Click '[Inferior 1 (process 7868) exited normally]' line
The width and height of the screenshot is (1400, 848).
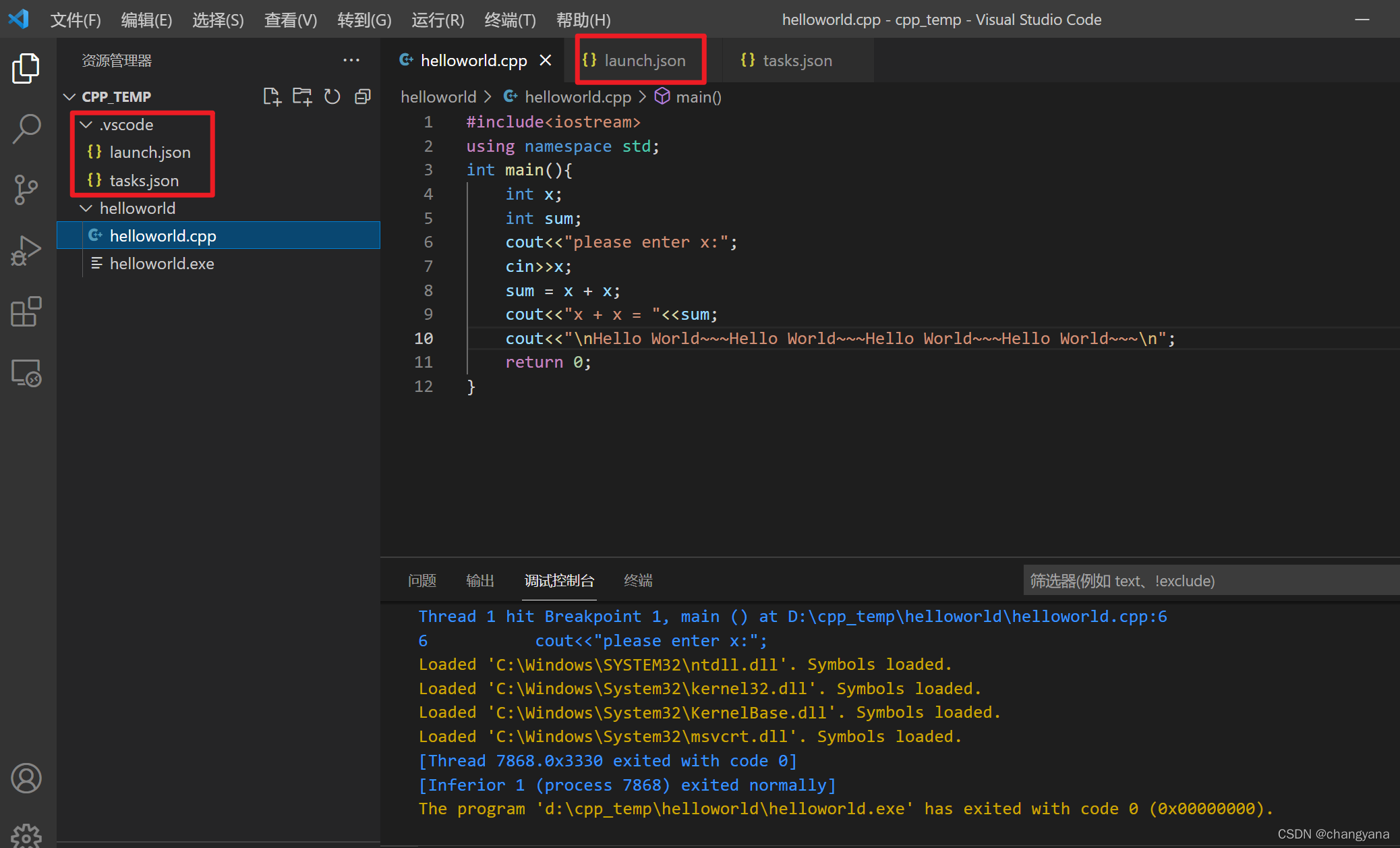627,785
